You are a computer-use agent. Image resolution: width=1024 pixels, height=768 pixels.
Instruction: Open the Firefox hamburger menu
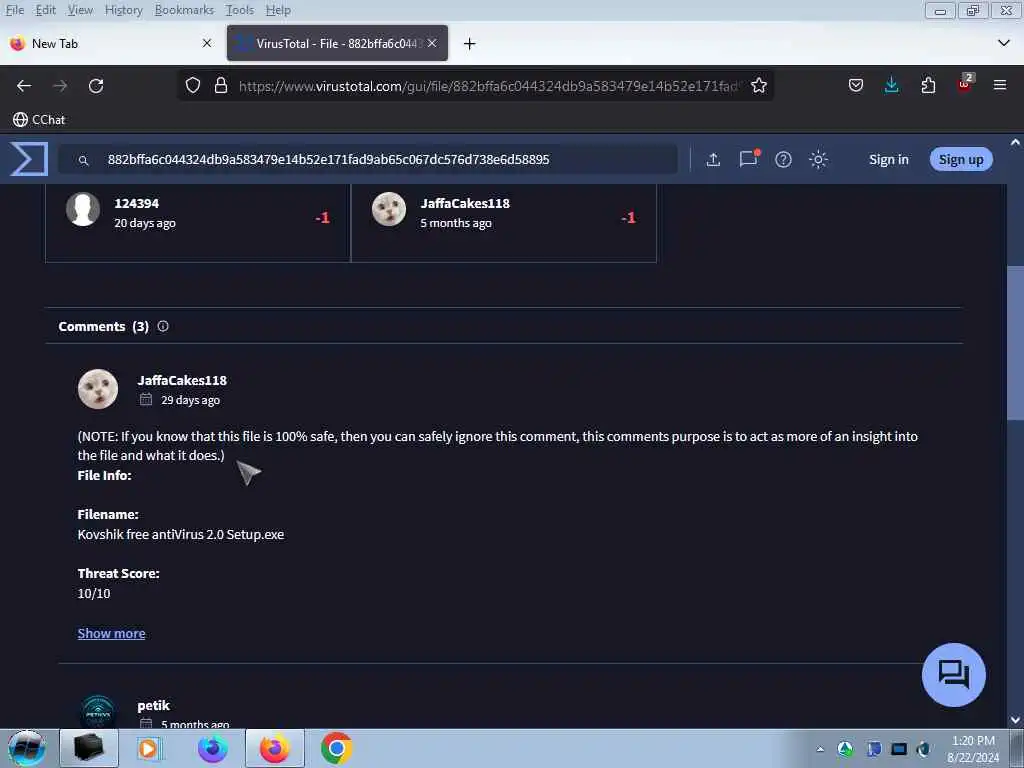999,86
